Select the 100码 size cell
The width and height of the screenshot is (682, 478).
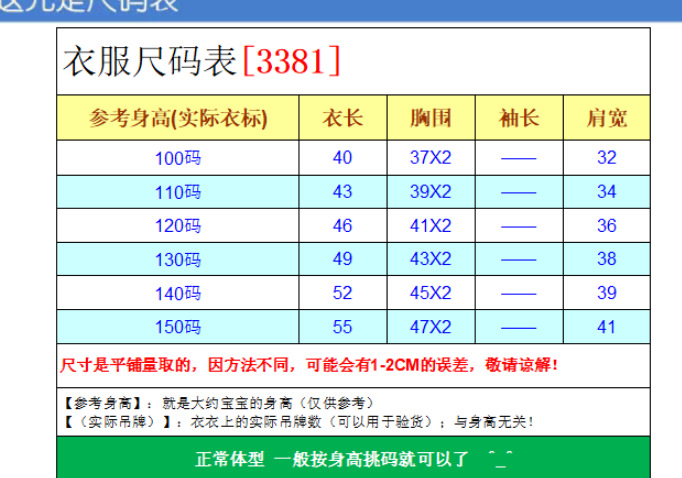[178, 158]
